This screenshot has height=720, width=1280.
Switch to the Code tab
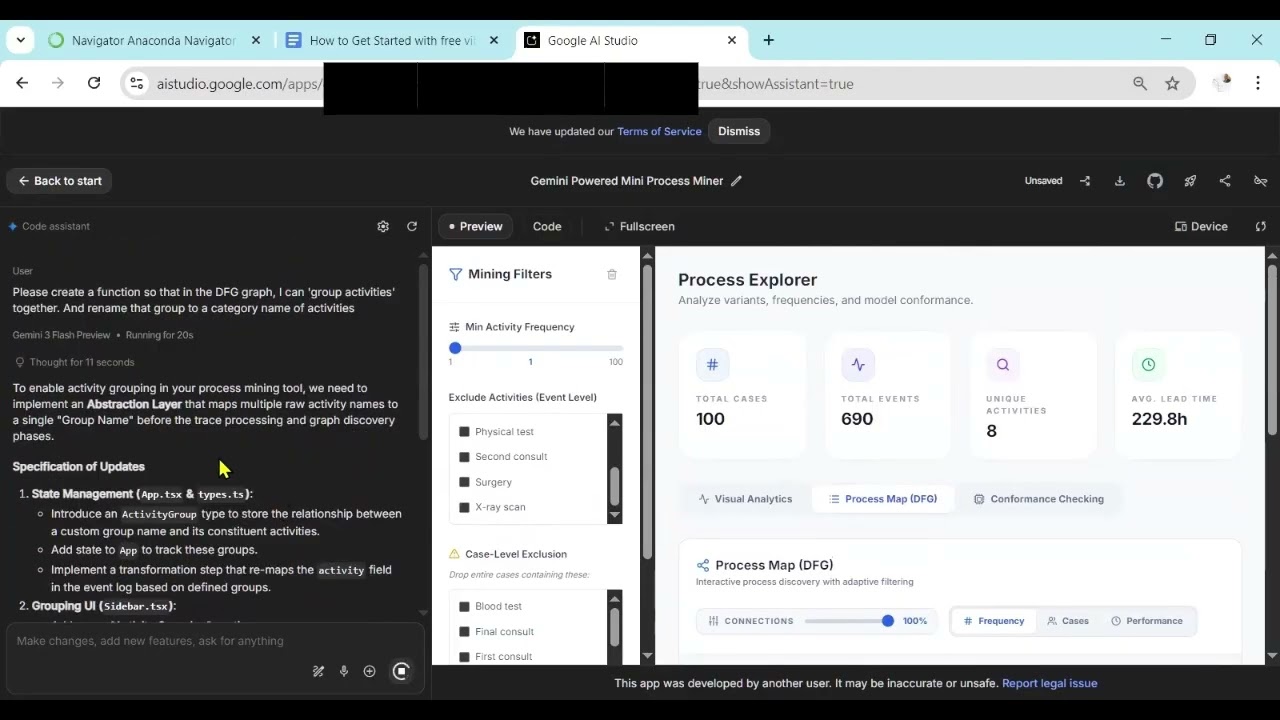pyautogui.click(x=547, y=227)
